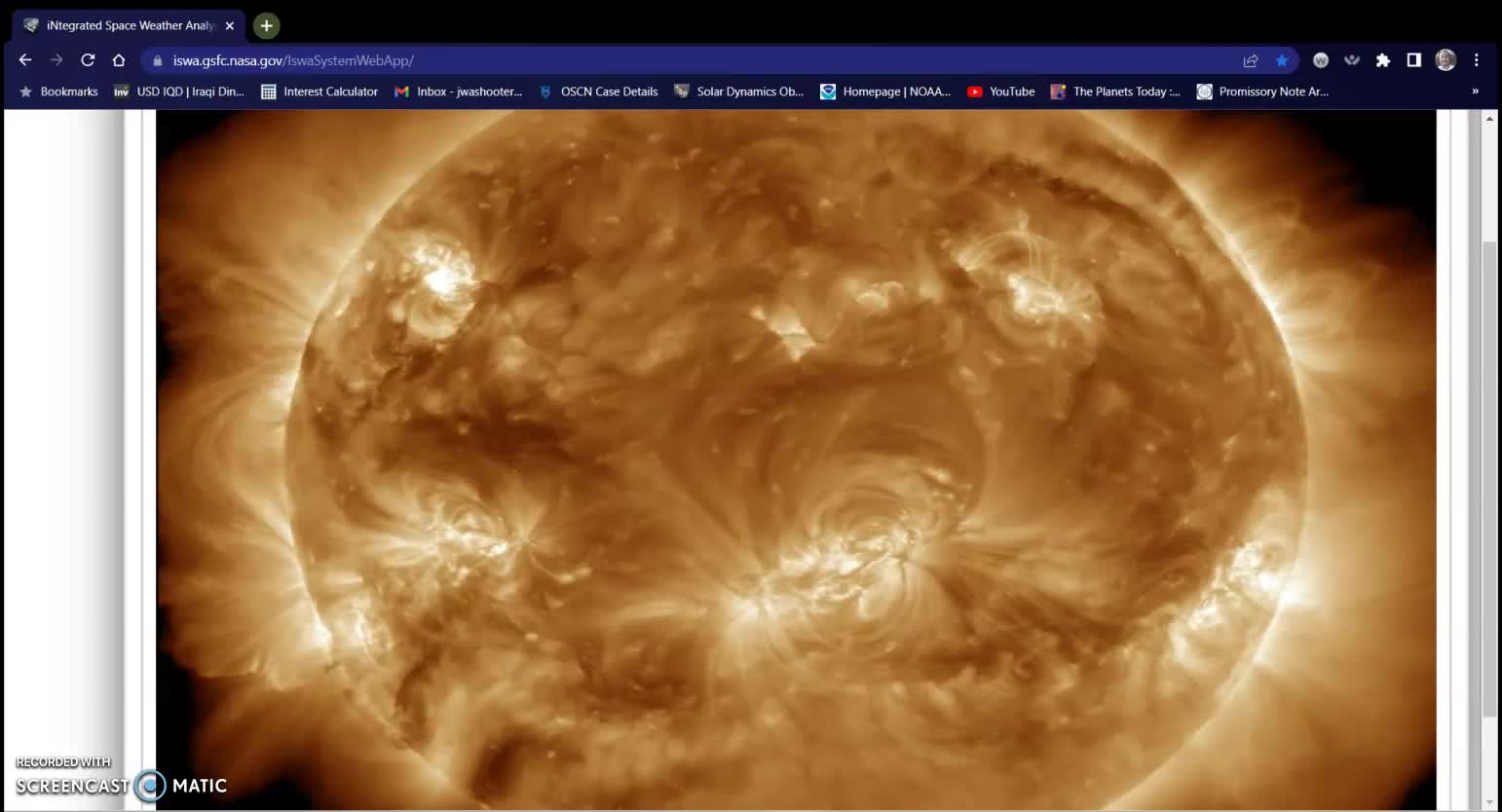This screenshot has height=812, width=1502.
Task: Open the Bookmarks folder in bookmarks bar
Action: click(58, 92)
